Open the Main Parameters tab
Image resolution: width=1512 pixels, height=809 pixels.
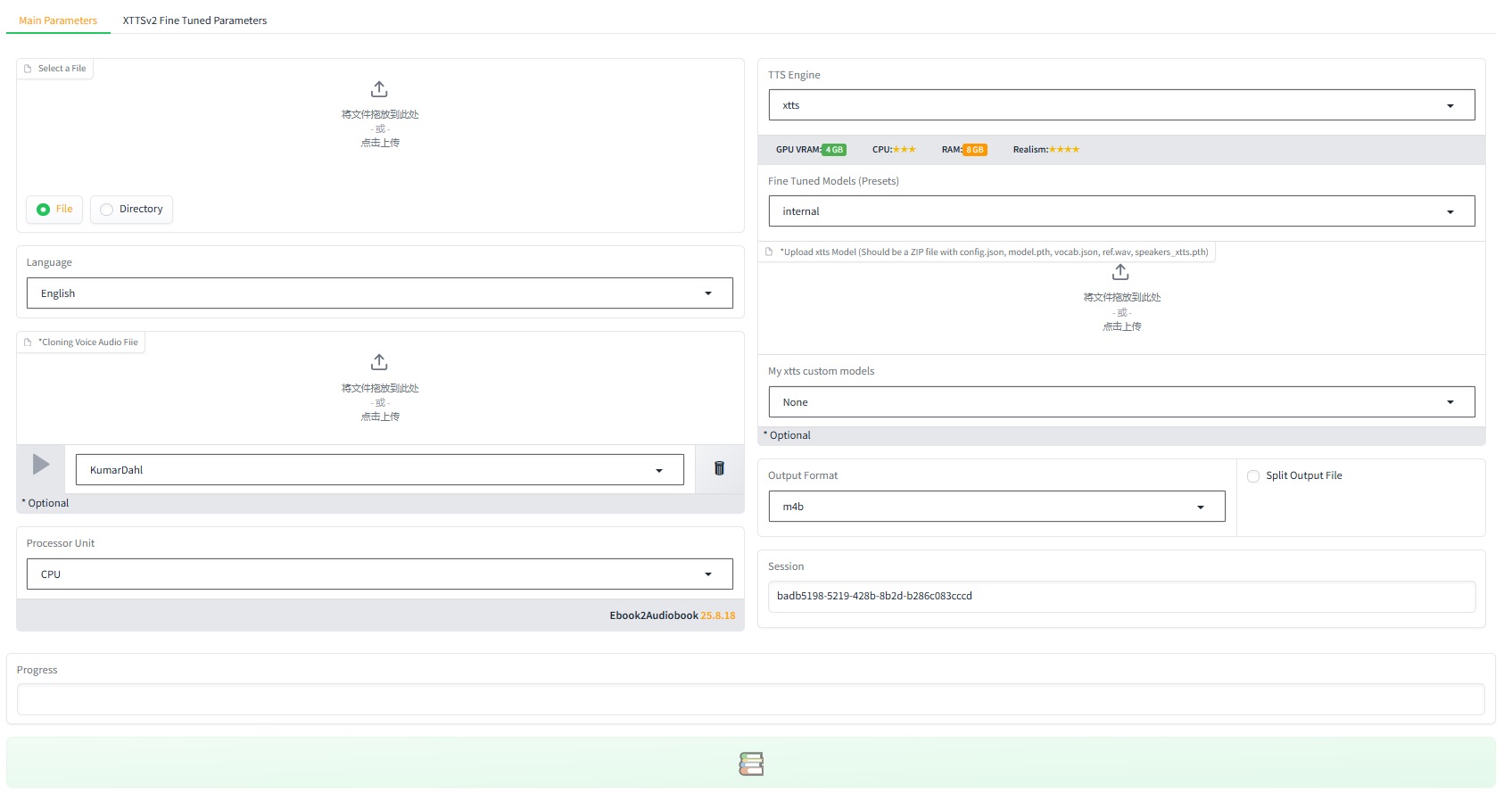tap(58, 21)
